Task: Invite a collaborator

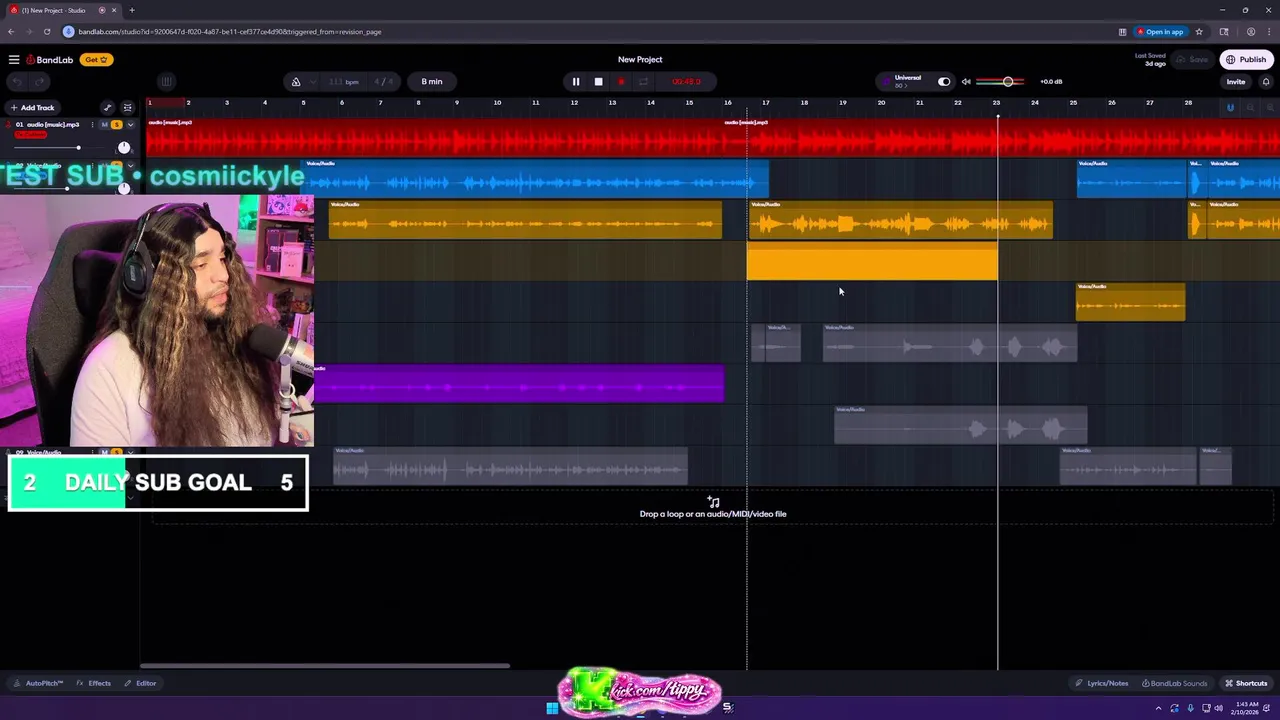Action: click(x=1236, y=82)
